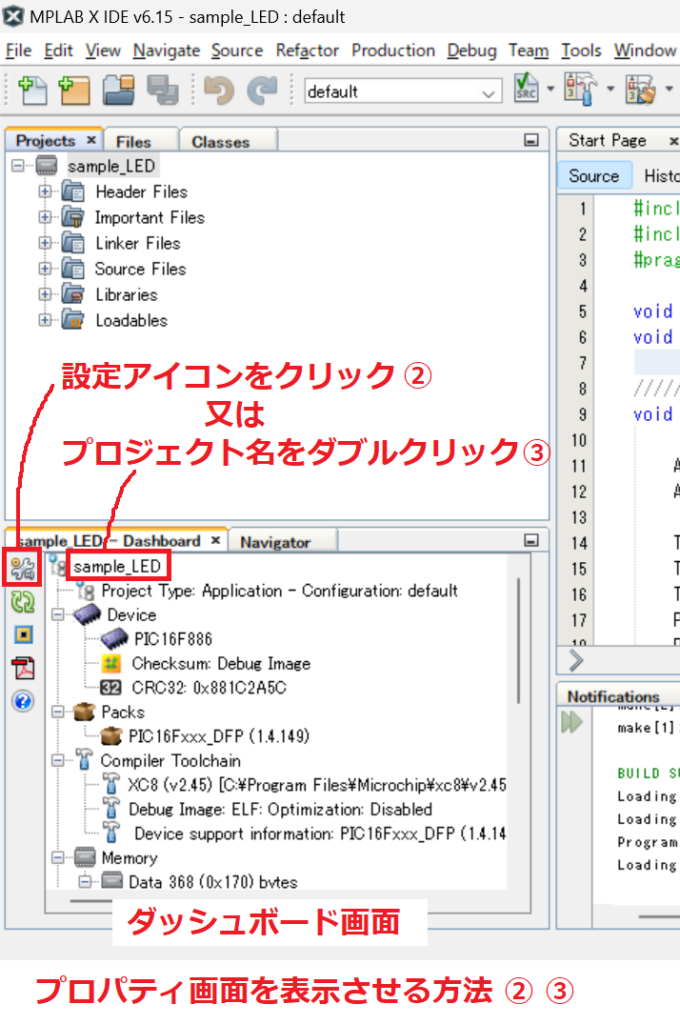Viewport: 680px width, 1024px height.
Task: Open dropdown arrow next to Clean and Build
Action: [x=669, y=89]
